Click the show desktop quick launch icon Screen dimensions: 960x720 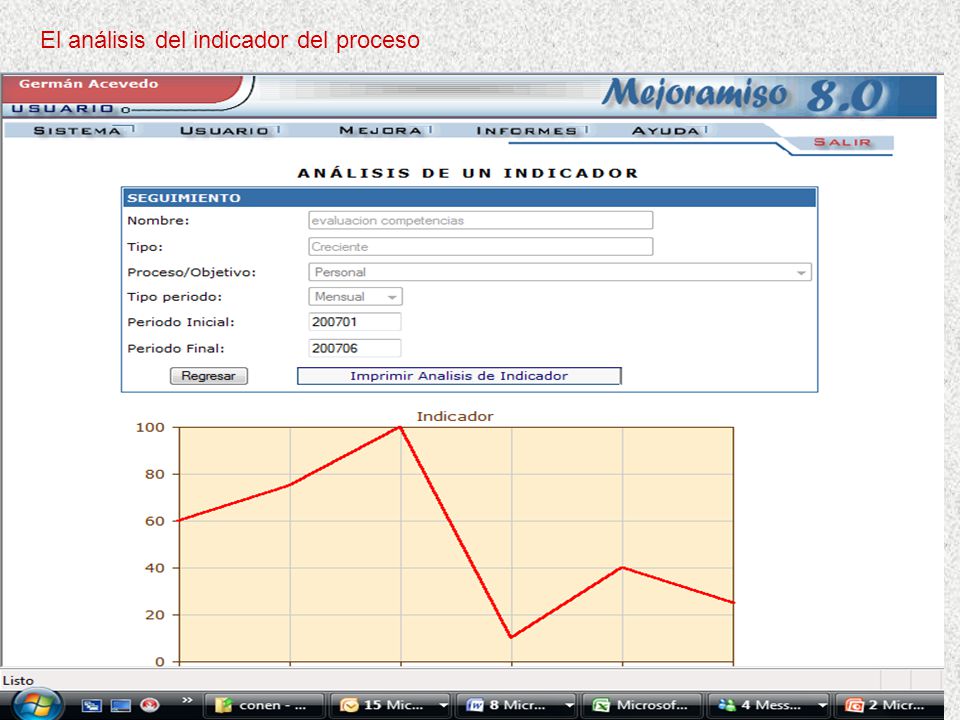(x=121, y=705)
